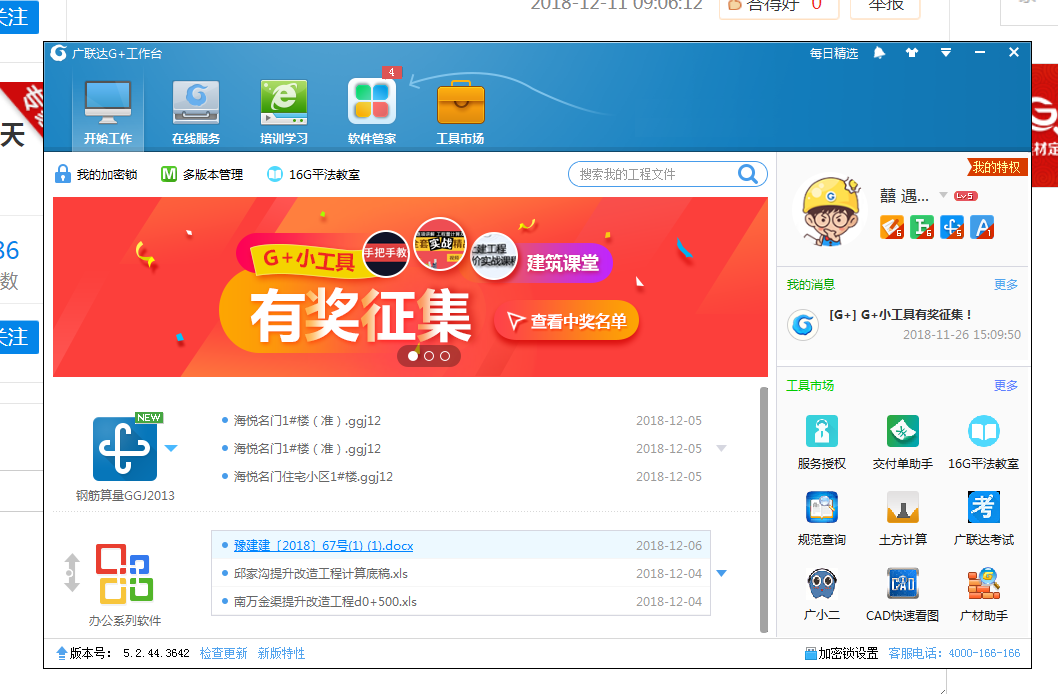Open the dropdown arrow beside the username
The image size is (1058, 694).
point(943,195)
